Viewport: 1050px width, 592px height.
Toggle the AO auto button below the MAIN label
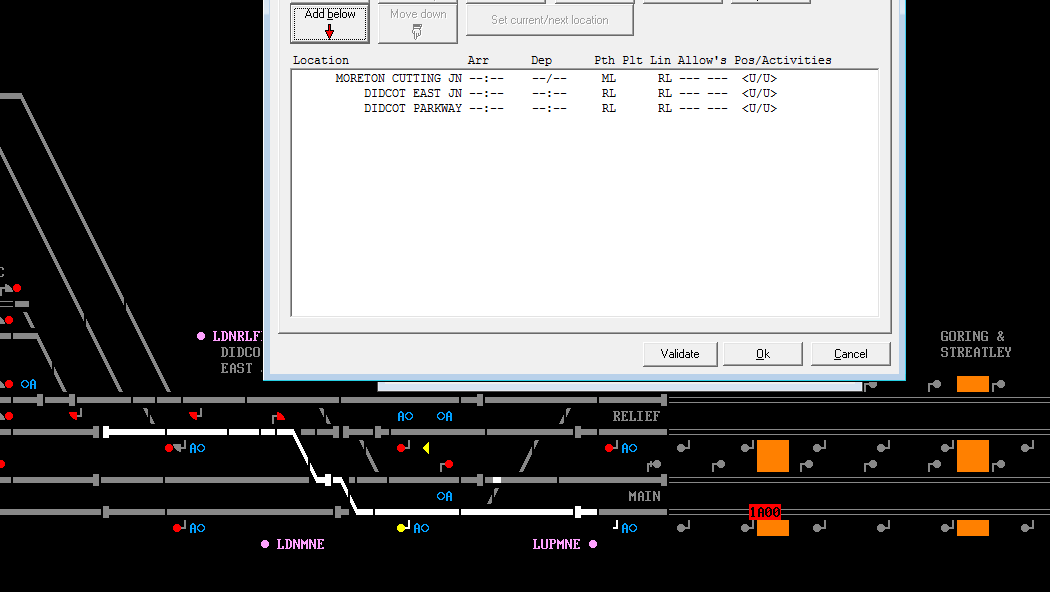[629, 528]
